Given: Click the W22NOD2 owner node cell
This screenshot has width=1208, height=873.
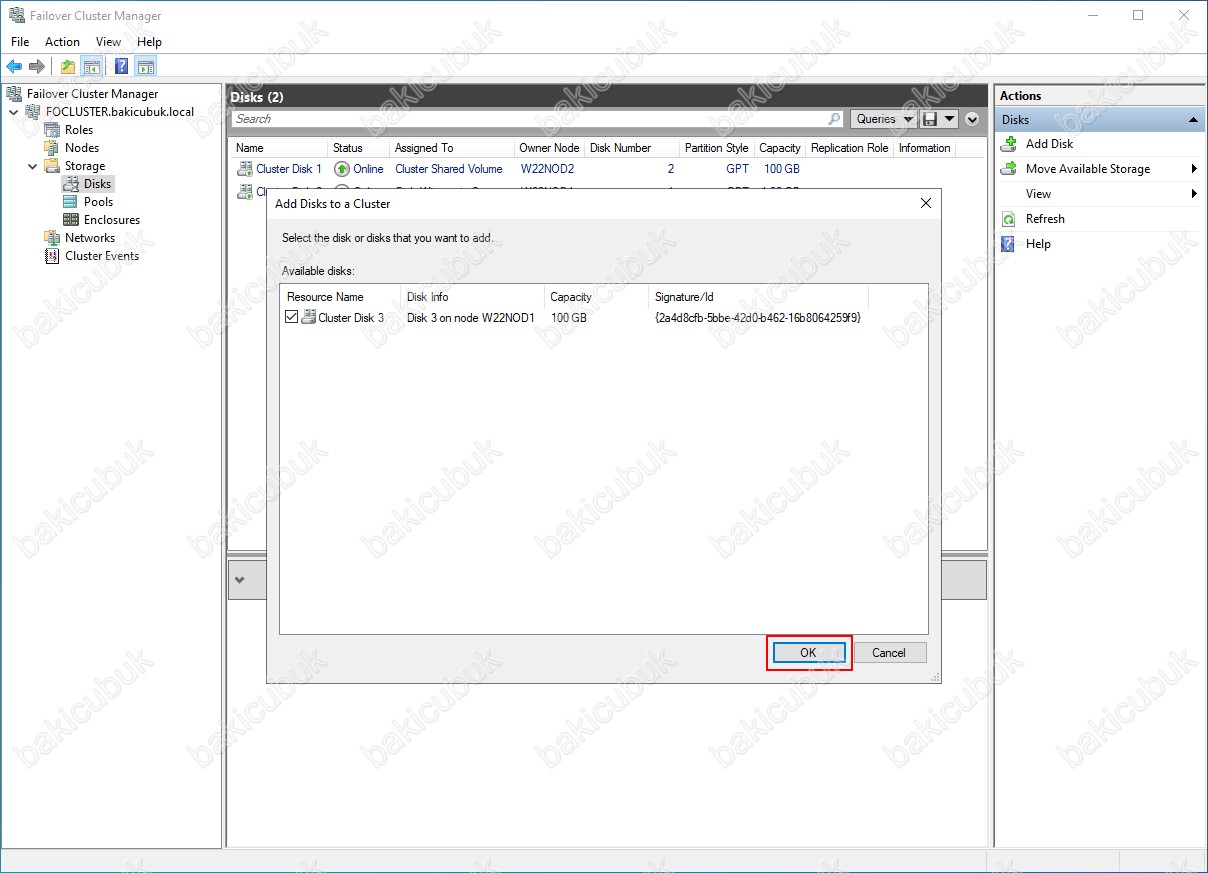Looking at the screenshot, I should click(547, 169).
